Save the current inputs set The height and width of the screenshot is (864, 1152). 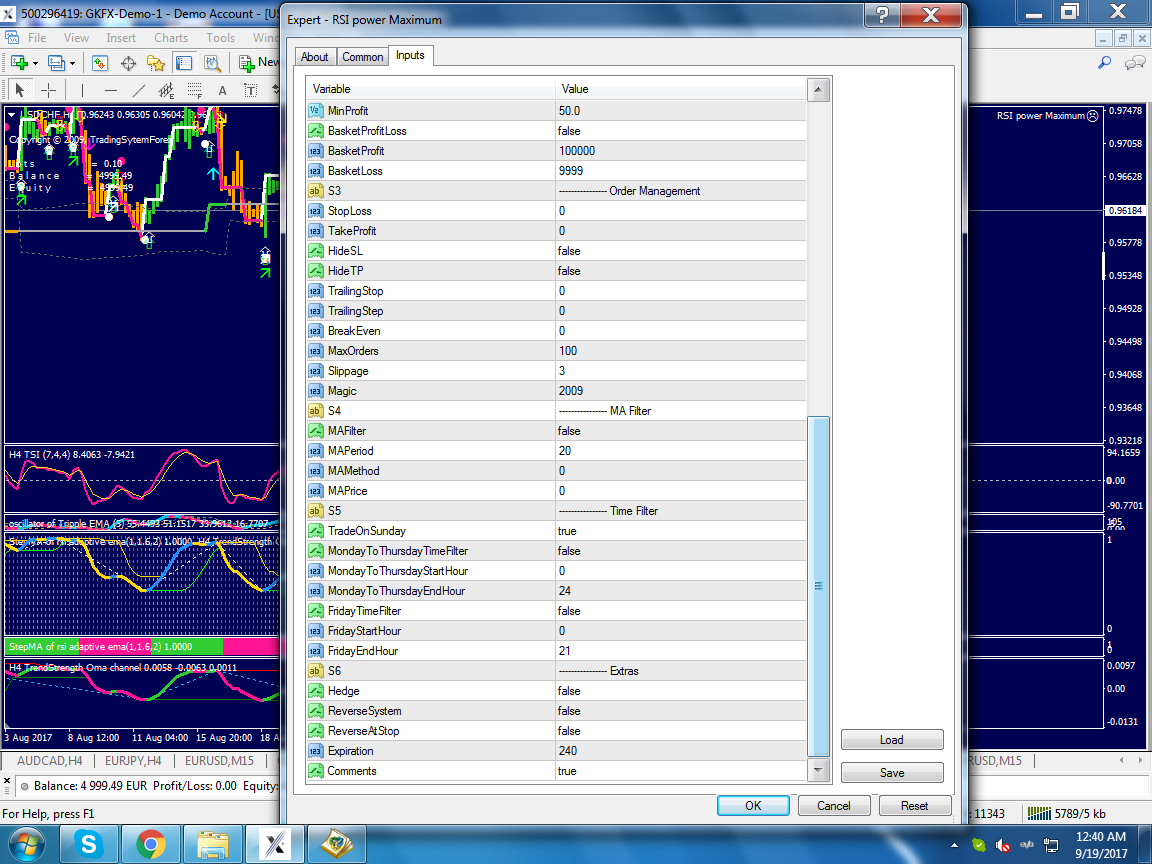[x=892, y=772]
